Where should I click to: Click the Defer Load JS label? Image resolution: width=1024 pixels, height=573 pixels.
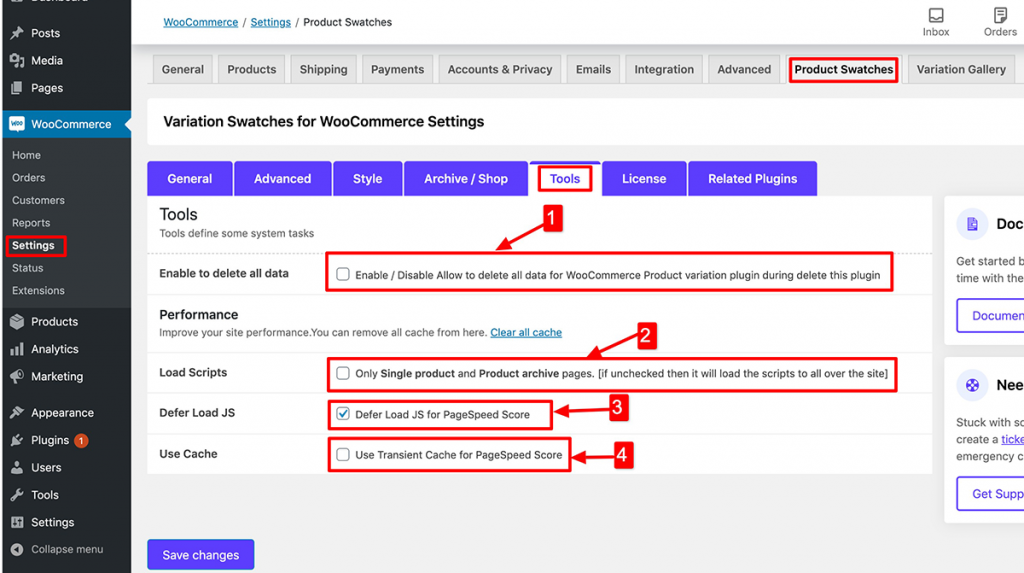click(197, 413)
